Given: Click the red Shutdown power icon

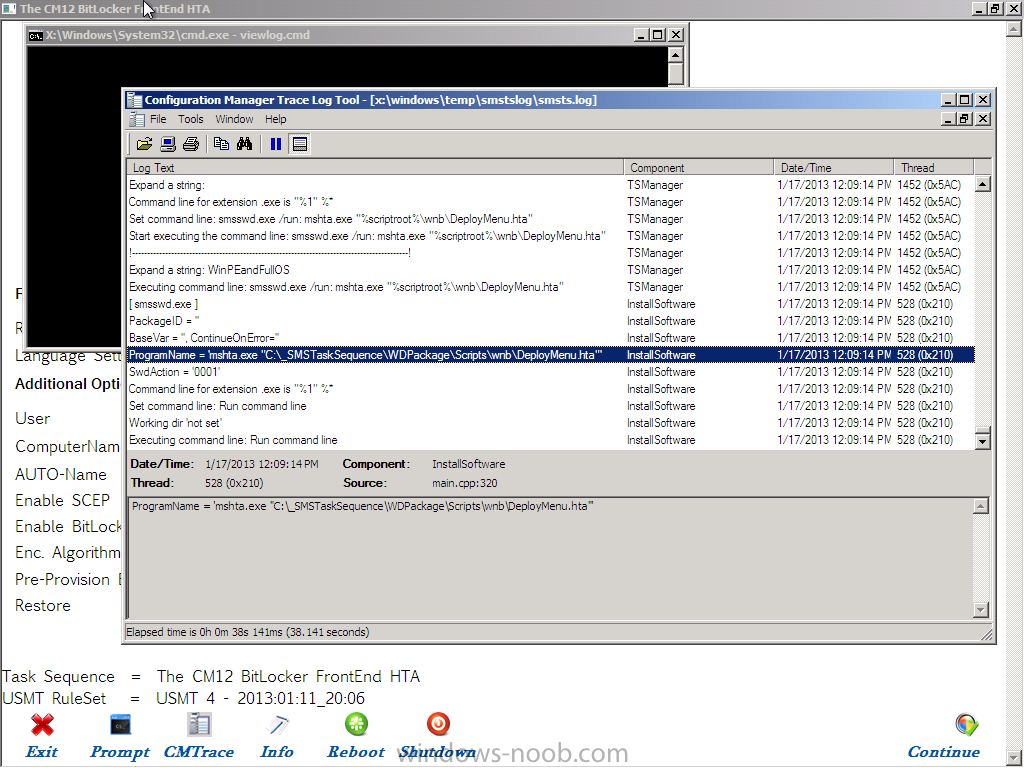Looking at the screenshot, I should pyautogui.click(x=438, y=724).
